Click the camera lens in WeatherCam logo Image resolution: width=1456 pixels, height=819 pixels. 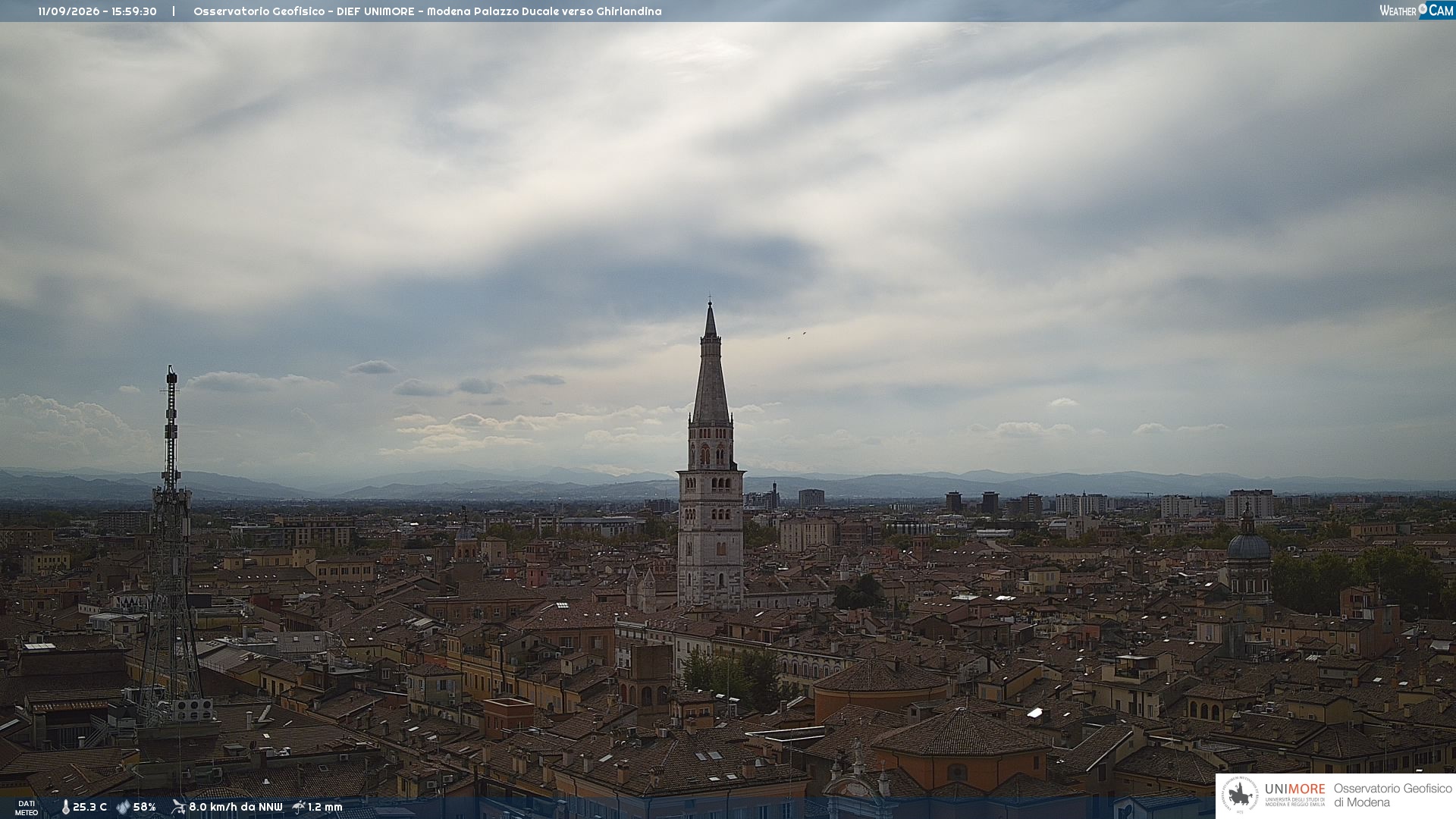click(x=1423, y=9)
